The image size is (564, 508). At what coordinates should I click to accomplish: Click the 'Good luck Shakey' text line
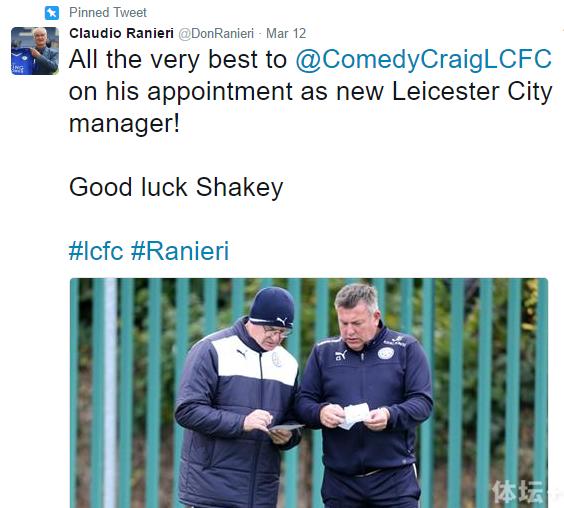pyautogui.click(x=176, y=187)
